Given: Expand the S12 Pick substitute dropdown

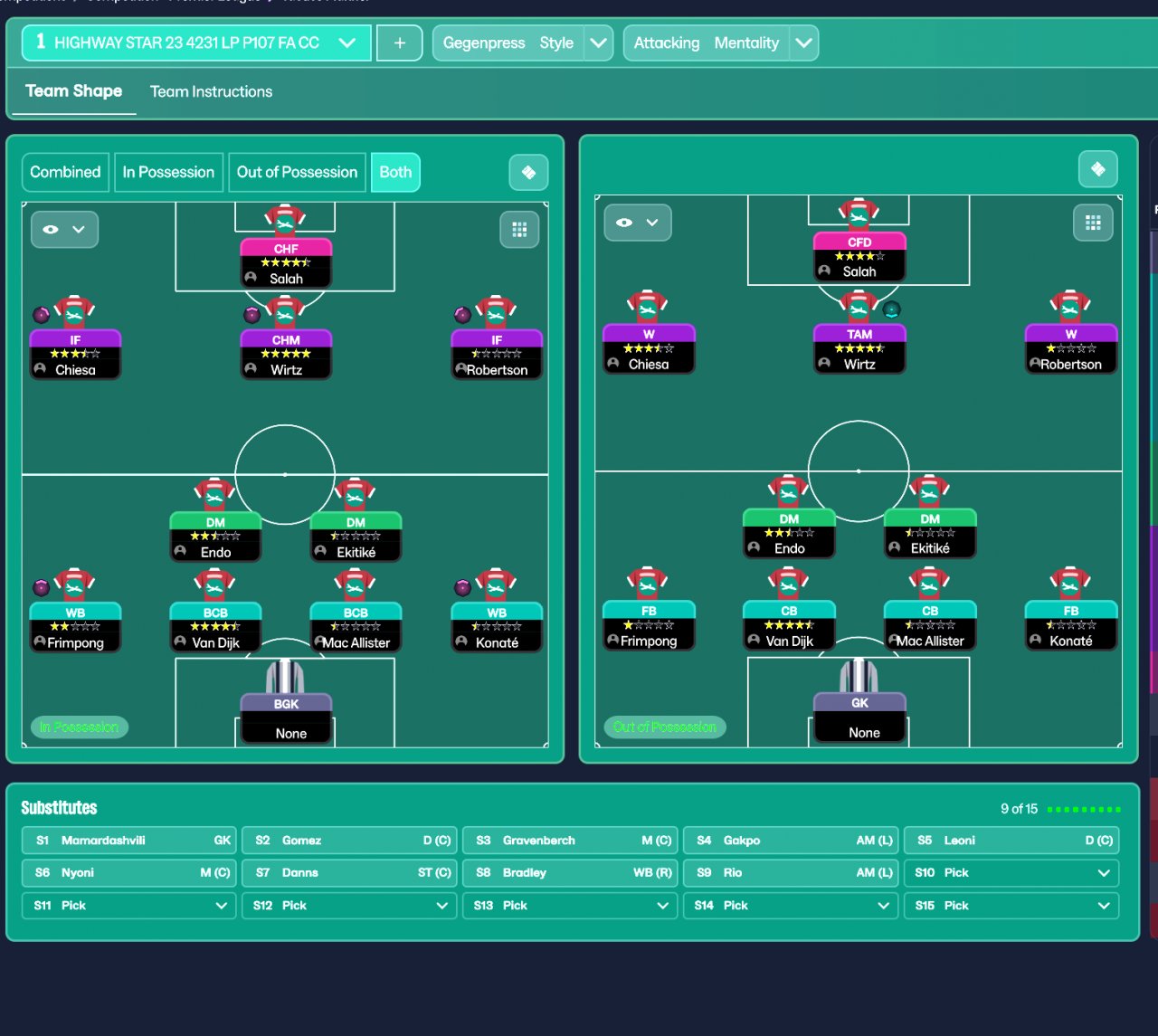Looking at the screenshot, I should (349, 906).
